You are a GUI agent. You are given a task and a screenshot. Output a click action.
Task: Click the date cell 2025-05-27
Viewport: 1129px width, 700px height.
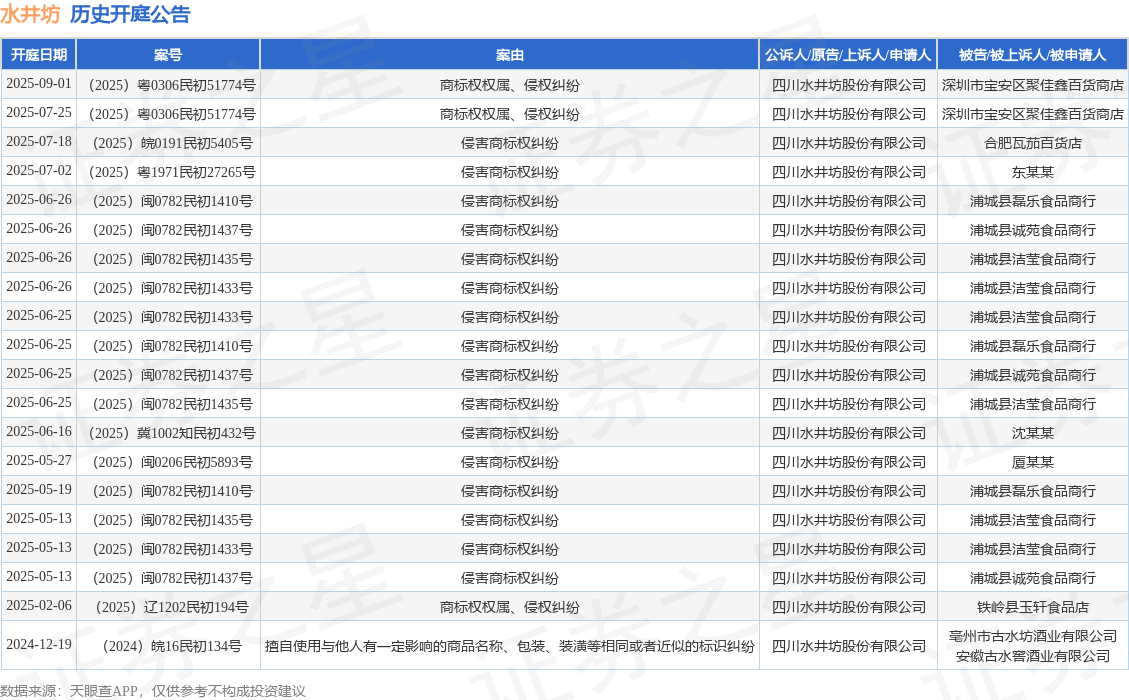(x=39, y=460)
